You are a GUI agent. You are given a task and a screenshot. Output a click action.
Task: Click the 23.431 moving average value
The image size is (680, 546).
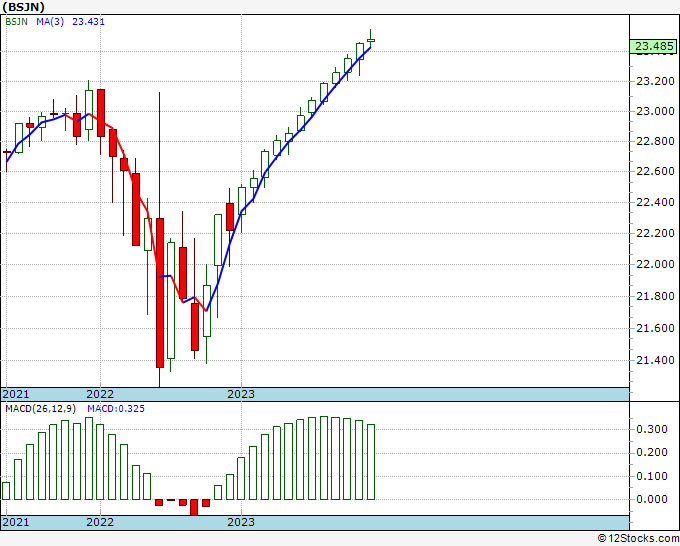[88, 22]
